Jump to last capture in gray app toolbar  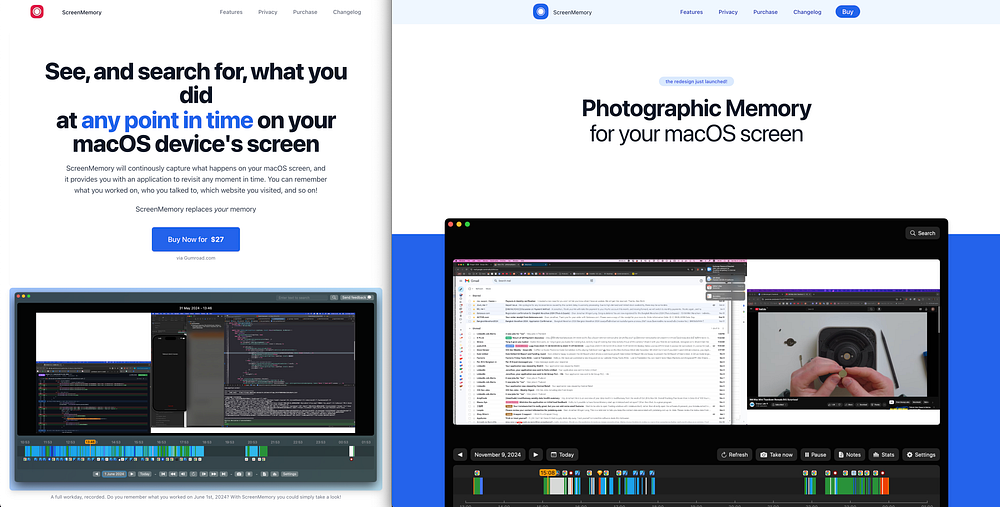click(x=224, y=474)
